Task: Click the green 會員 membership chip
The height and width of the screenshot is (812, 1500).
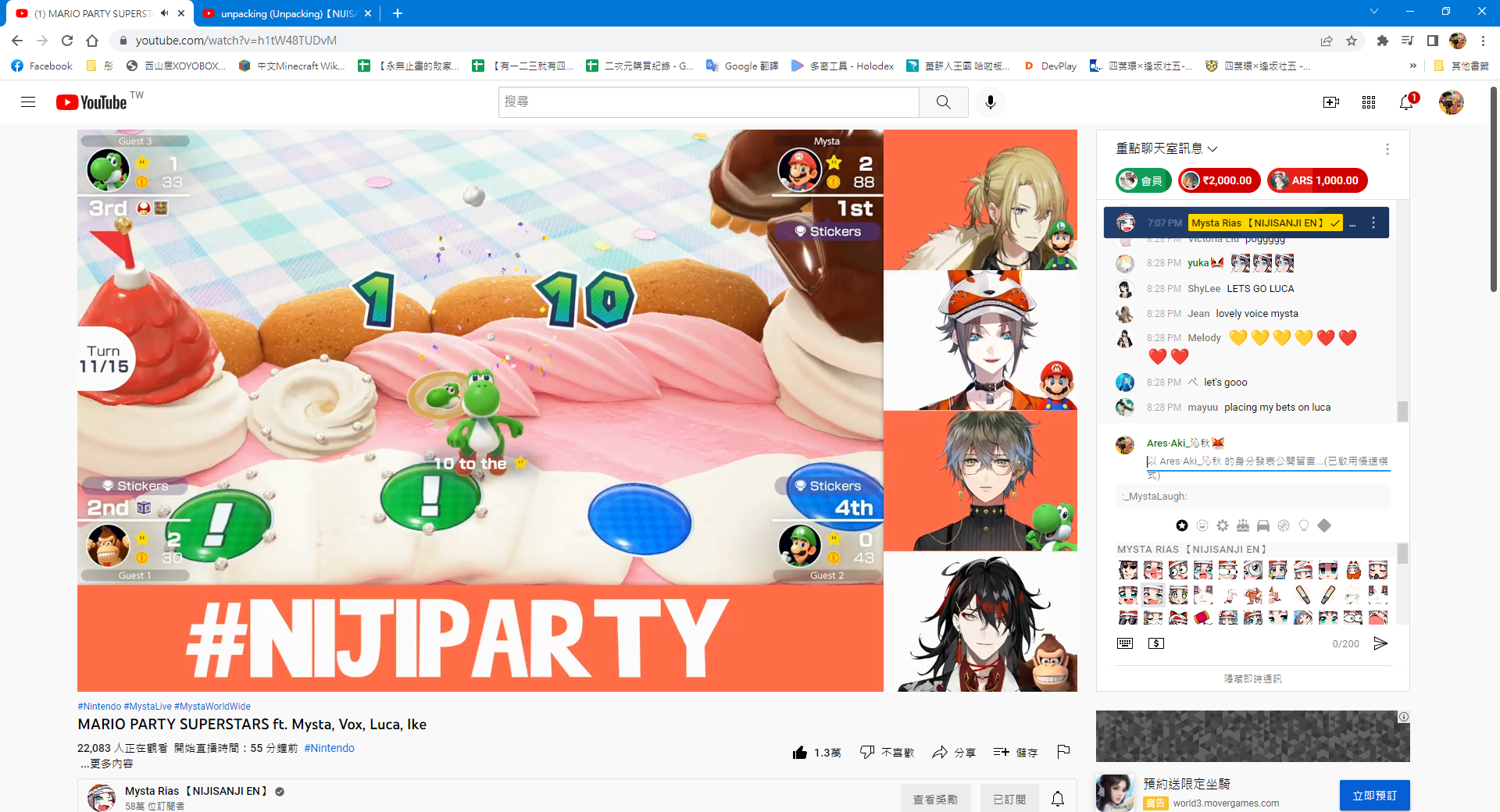Action: 1143,180
